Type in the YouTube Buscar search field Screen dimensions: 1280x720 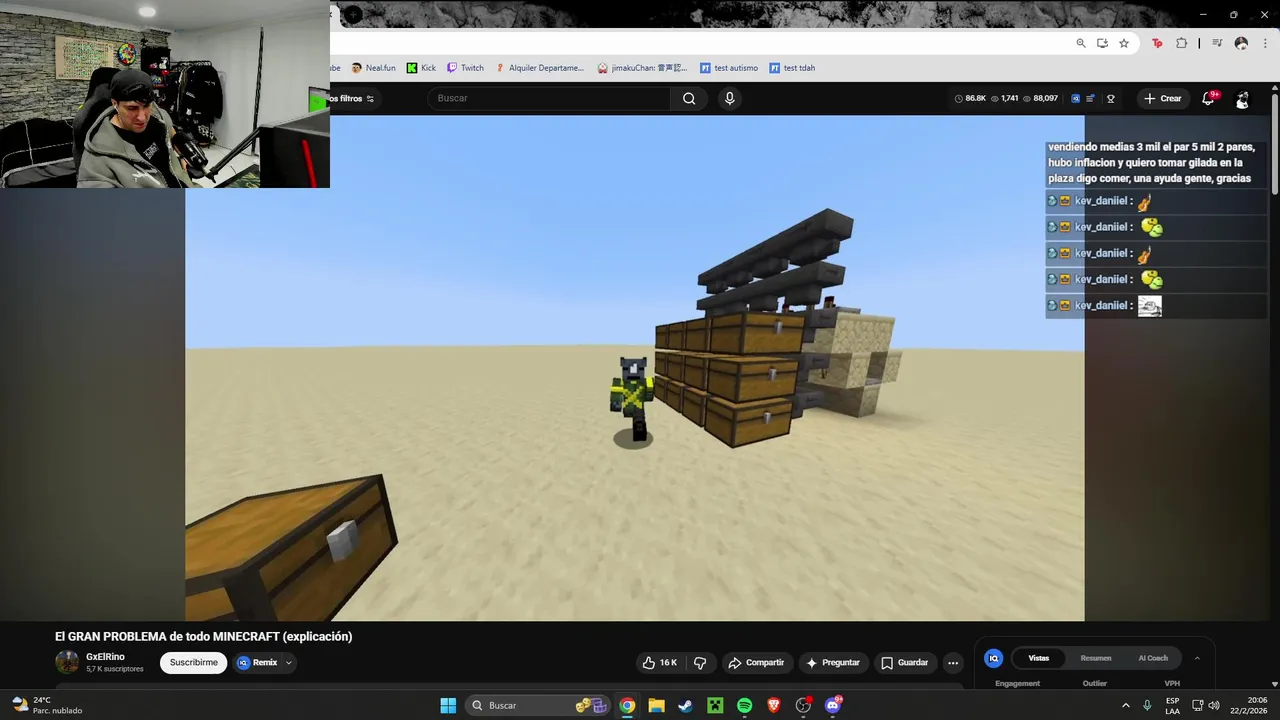click(550, 98)
